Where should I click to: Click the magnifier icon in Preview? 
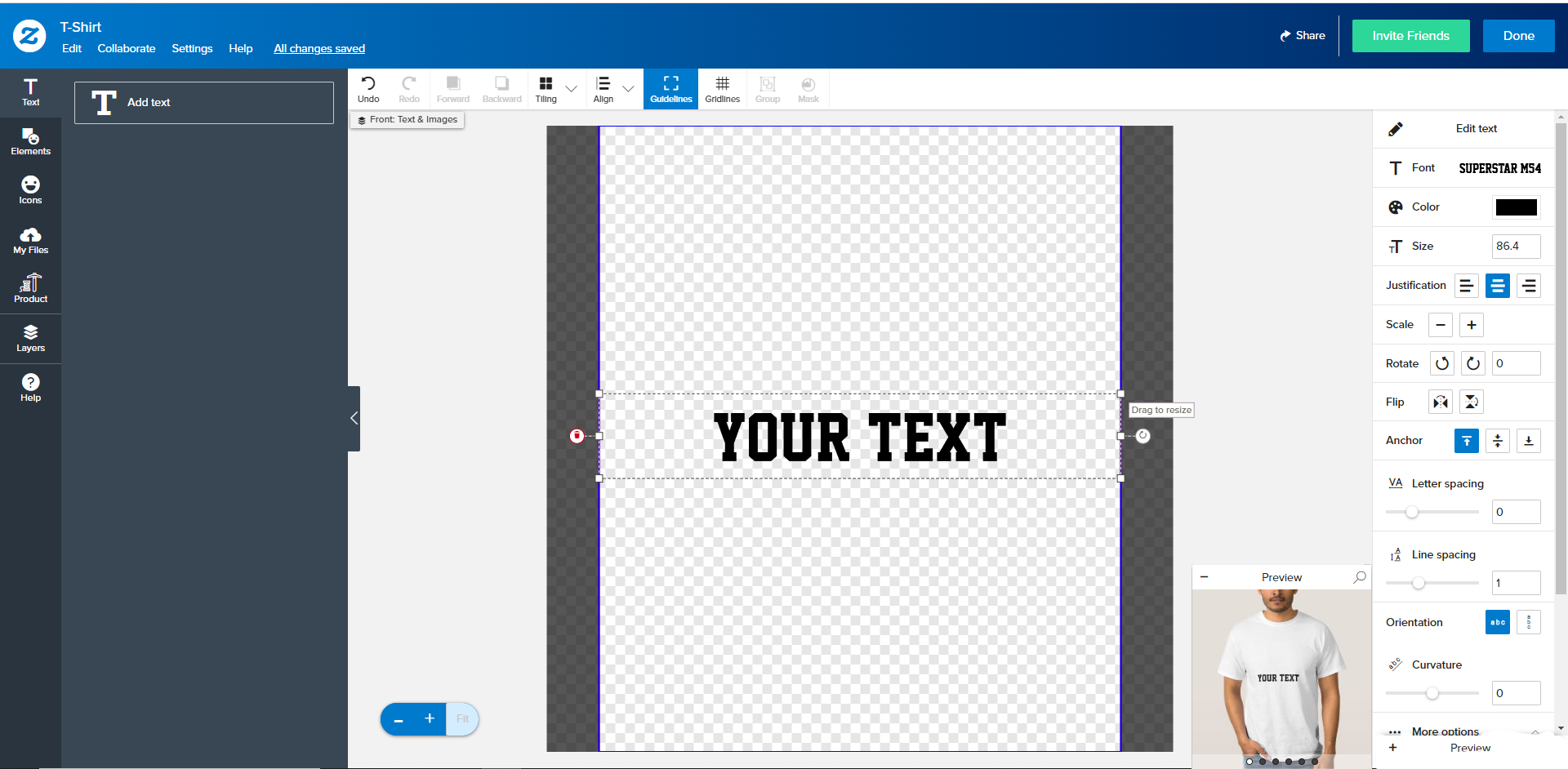tap(1360, 577)
